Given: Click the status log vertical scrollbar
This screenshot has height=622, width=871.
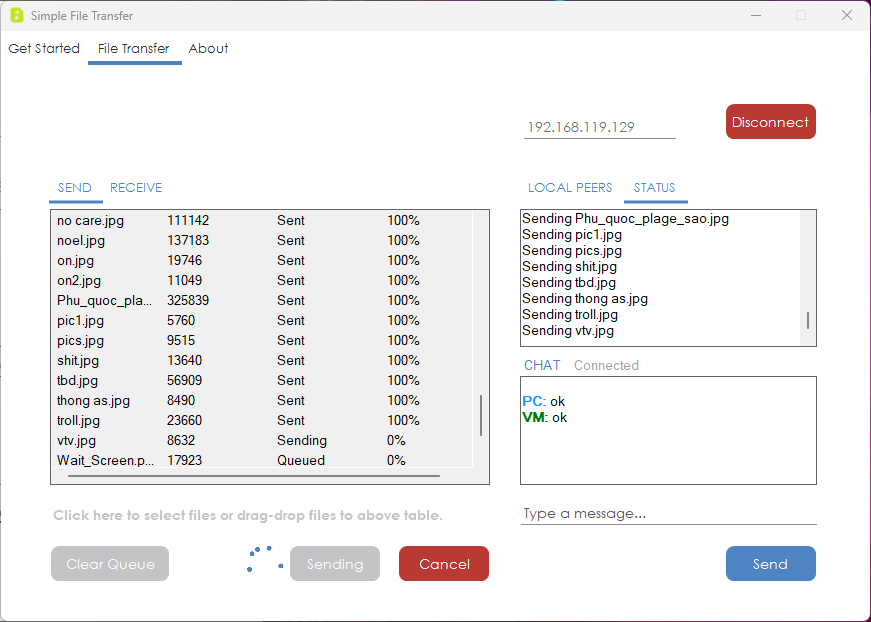Looking at the screenshot, I should [808, 320].
